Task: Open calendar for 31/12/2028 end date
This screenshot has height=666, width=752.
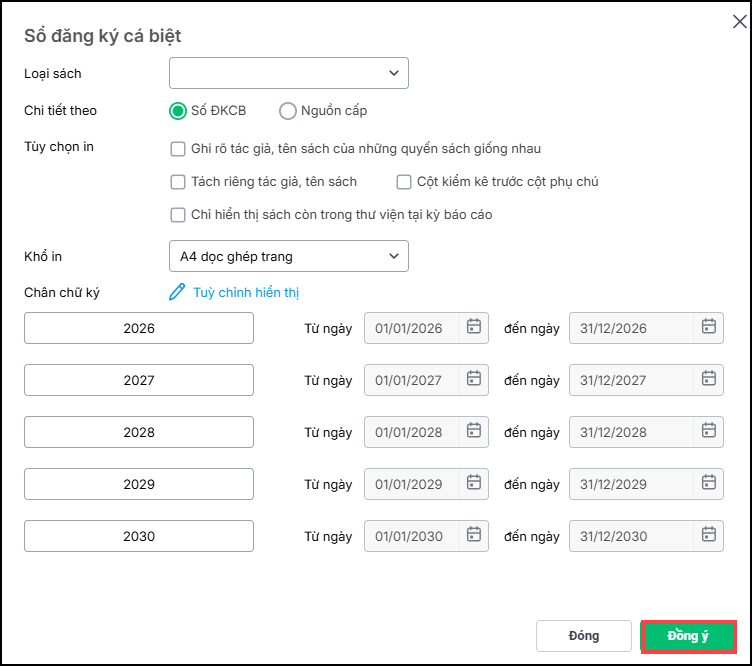Action: click(x=709, y=431)
